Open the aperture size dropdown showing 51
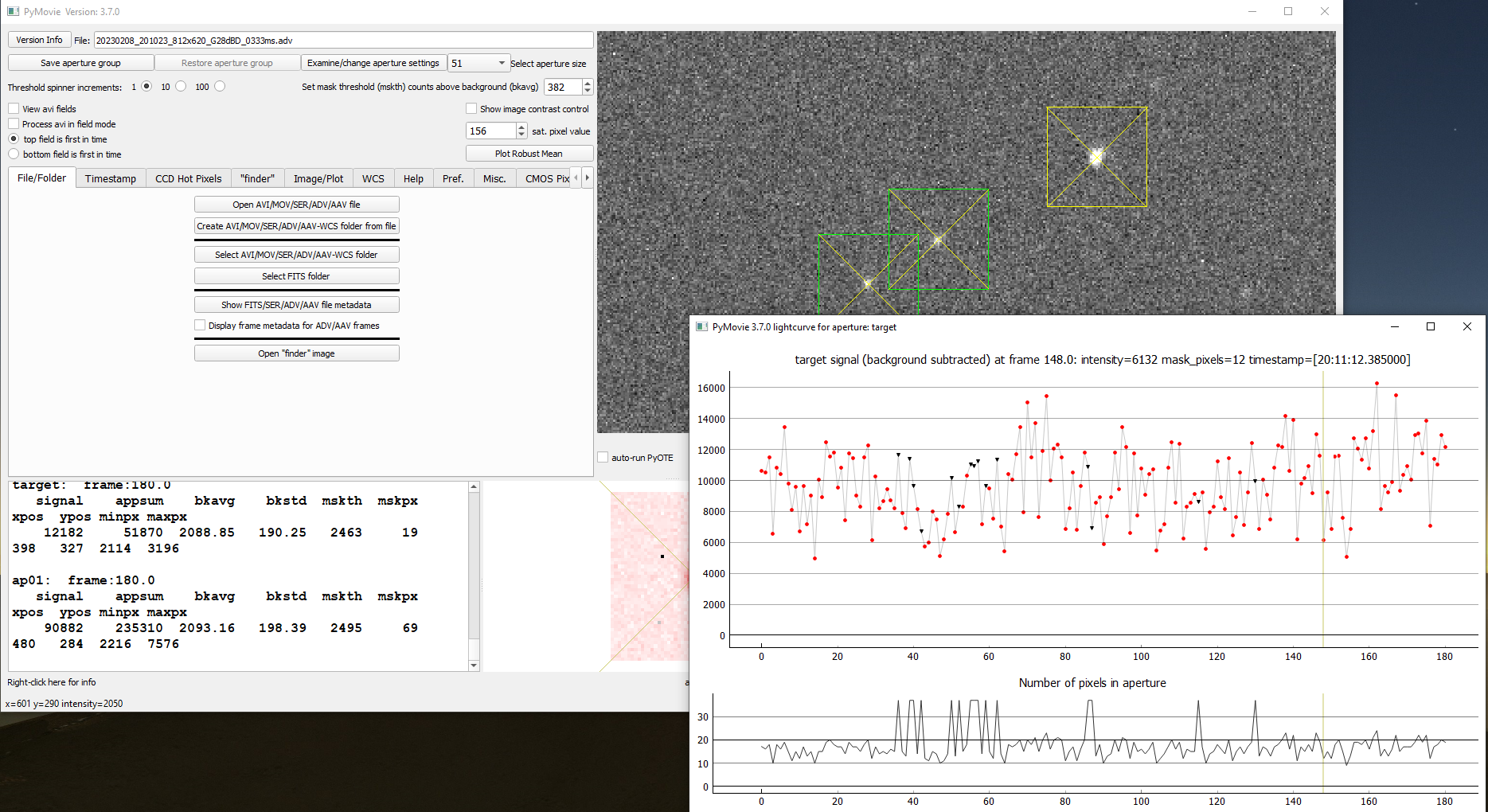1488x812 pixels. (x=478, y=63)
